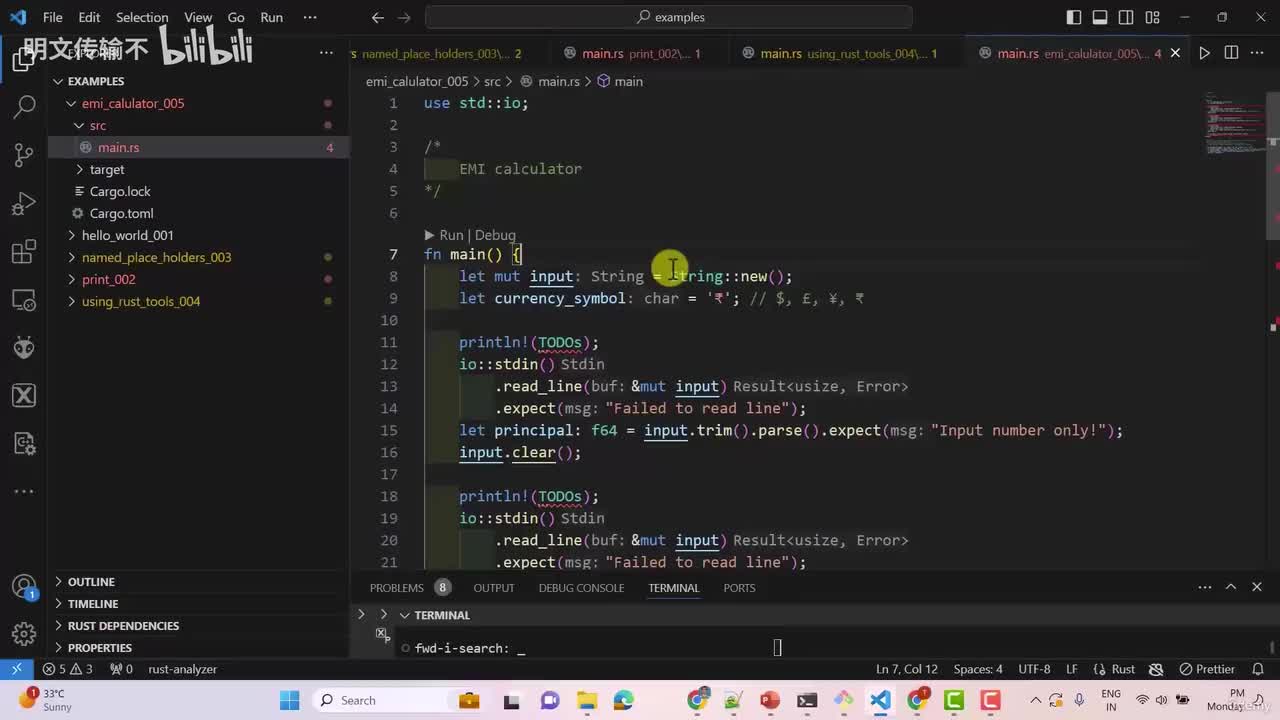Change language mode via Rust status item

[1123, 669]
